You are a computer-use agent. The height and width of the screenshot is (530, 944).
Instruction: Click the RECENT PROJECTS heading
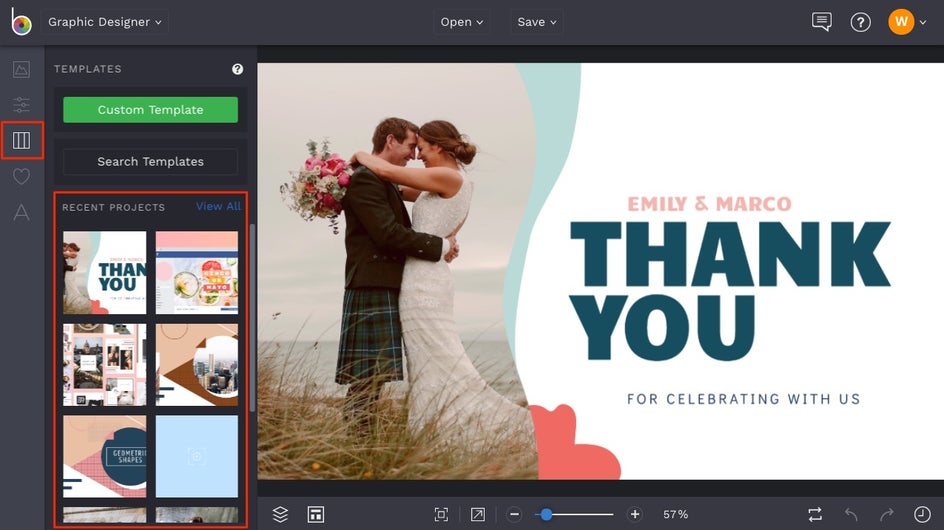[113, 207]
